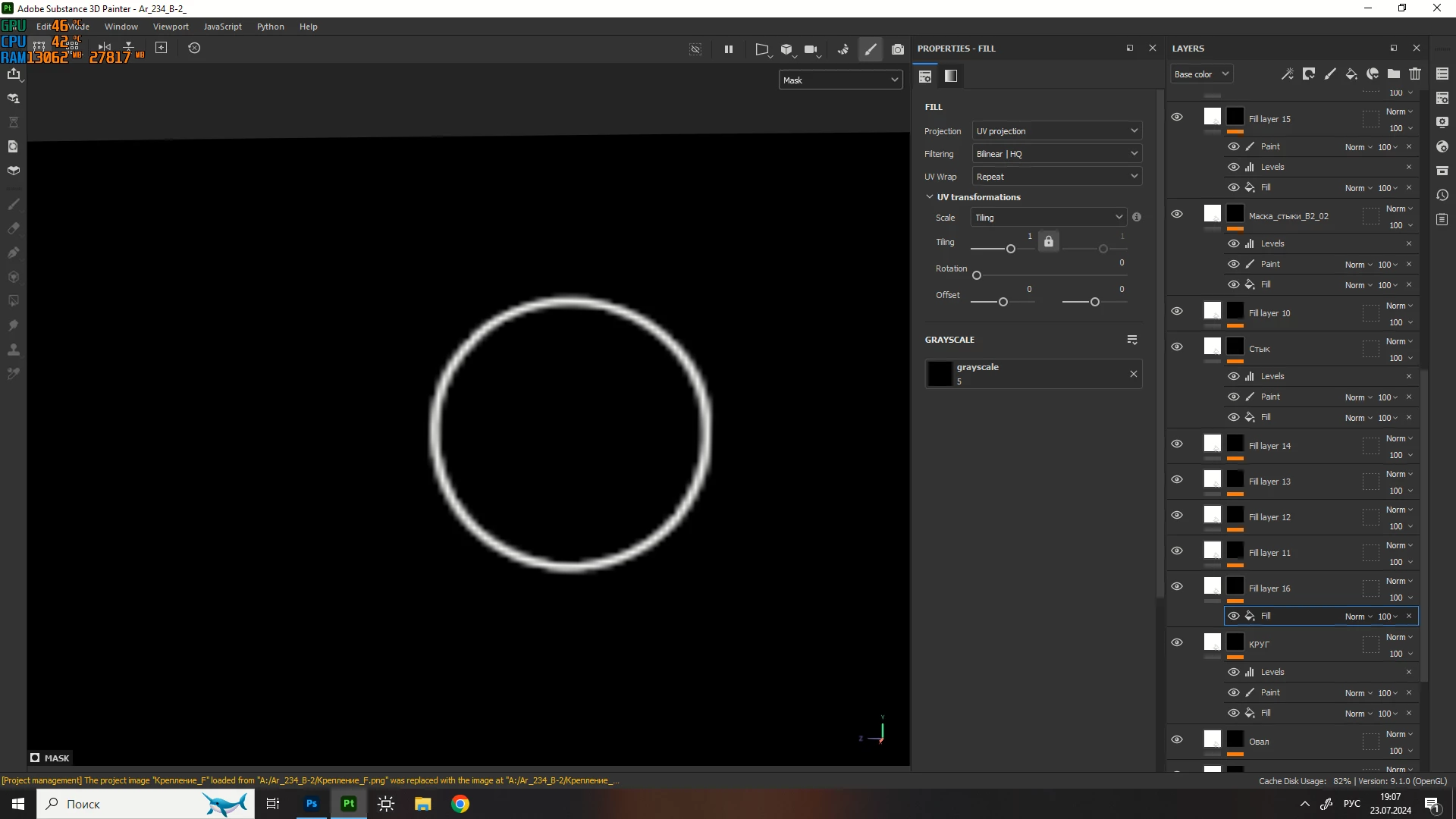This screenshot has height=819, width=1456.
Task: Collapse the UV transformations section
Action: 930,197
